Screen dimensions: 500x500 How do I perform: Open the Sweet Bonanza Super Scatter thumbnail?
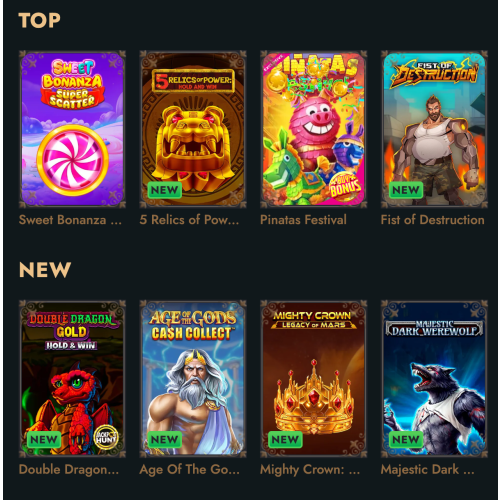(72, 129)
